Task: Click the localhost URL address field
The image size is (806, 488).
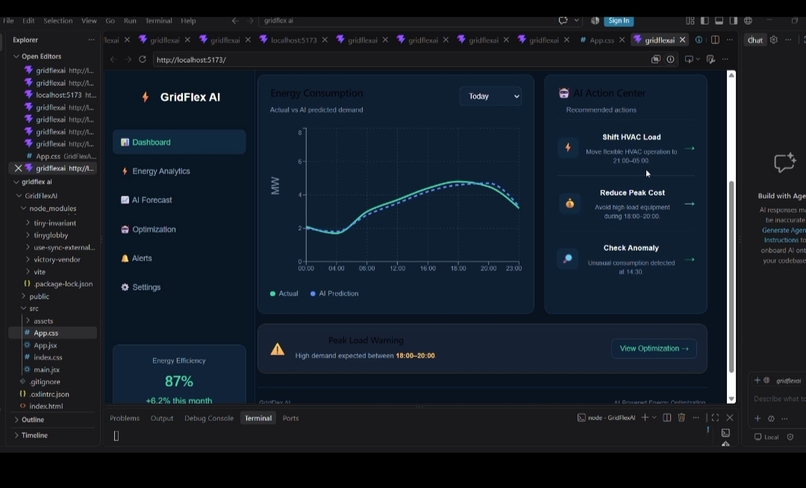Action: tap(401, 60)
